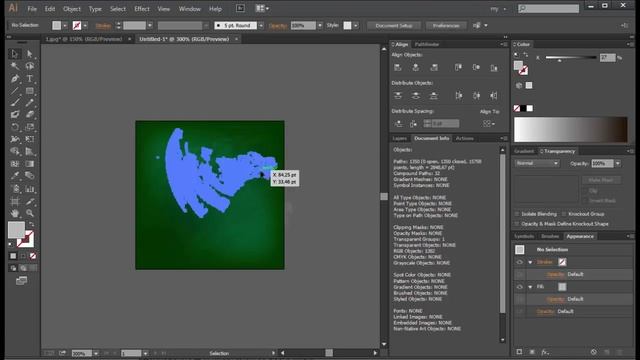Screen dimensions: 640x360
Task: Select the Symbol Sprayer tool
Action: click(x=15, y=189)
